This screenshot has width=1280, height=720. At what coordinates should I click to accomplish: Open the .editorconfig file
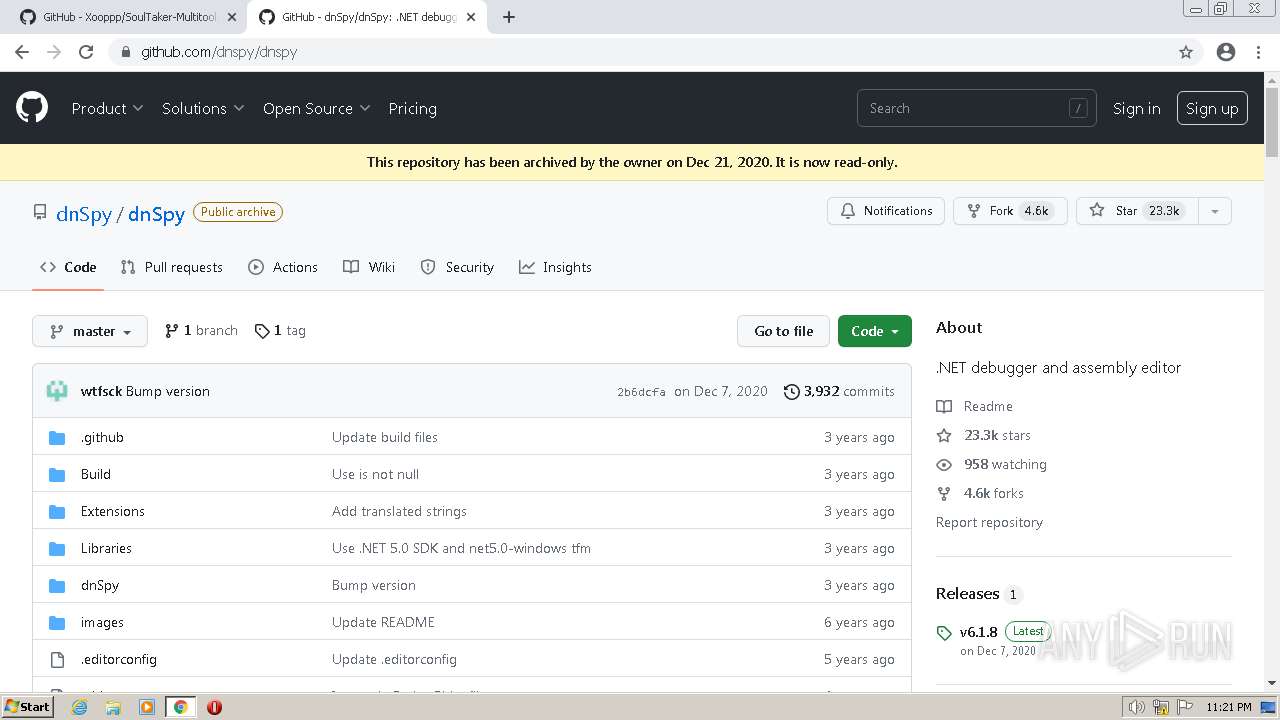119,659
